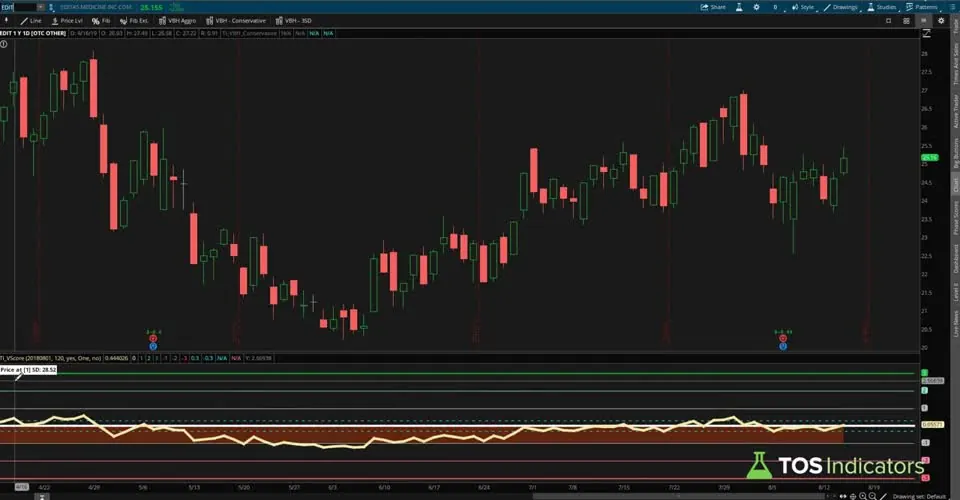Open chart settings gear in top bar
Screen dimensions: 960x500
coord(756,7)
